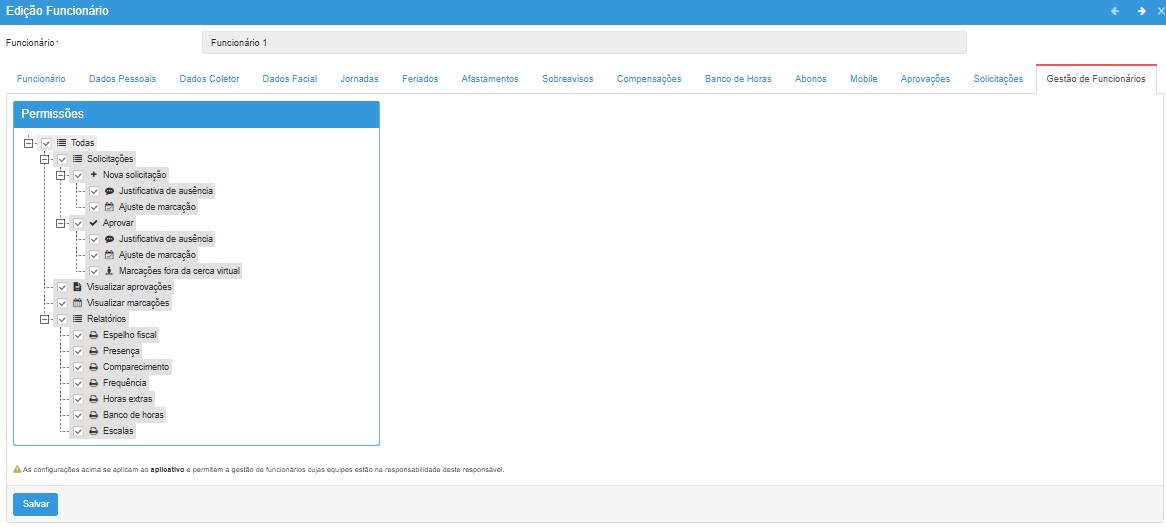Toggle the Nova solicitação checkbox

pyautogui.click(x=78, y=175)
